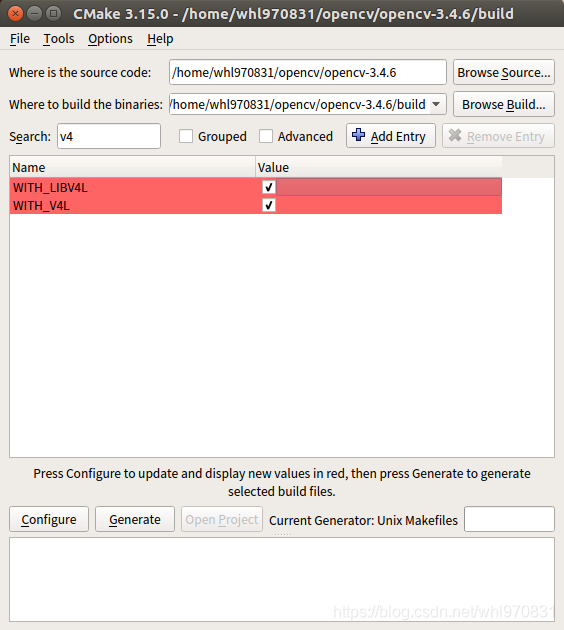This screenshot has width=564, height=630.
Task: Open the Tools menu
Action: click(x=59, y=39)
